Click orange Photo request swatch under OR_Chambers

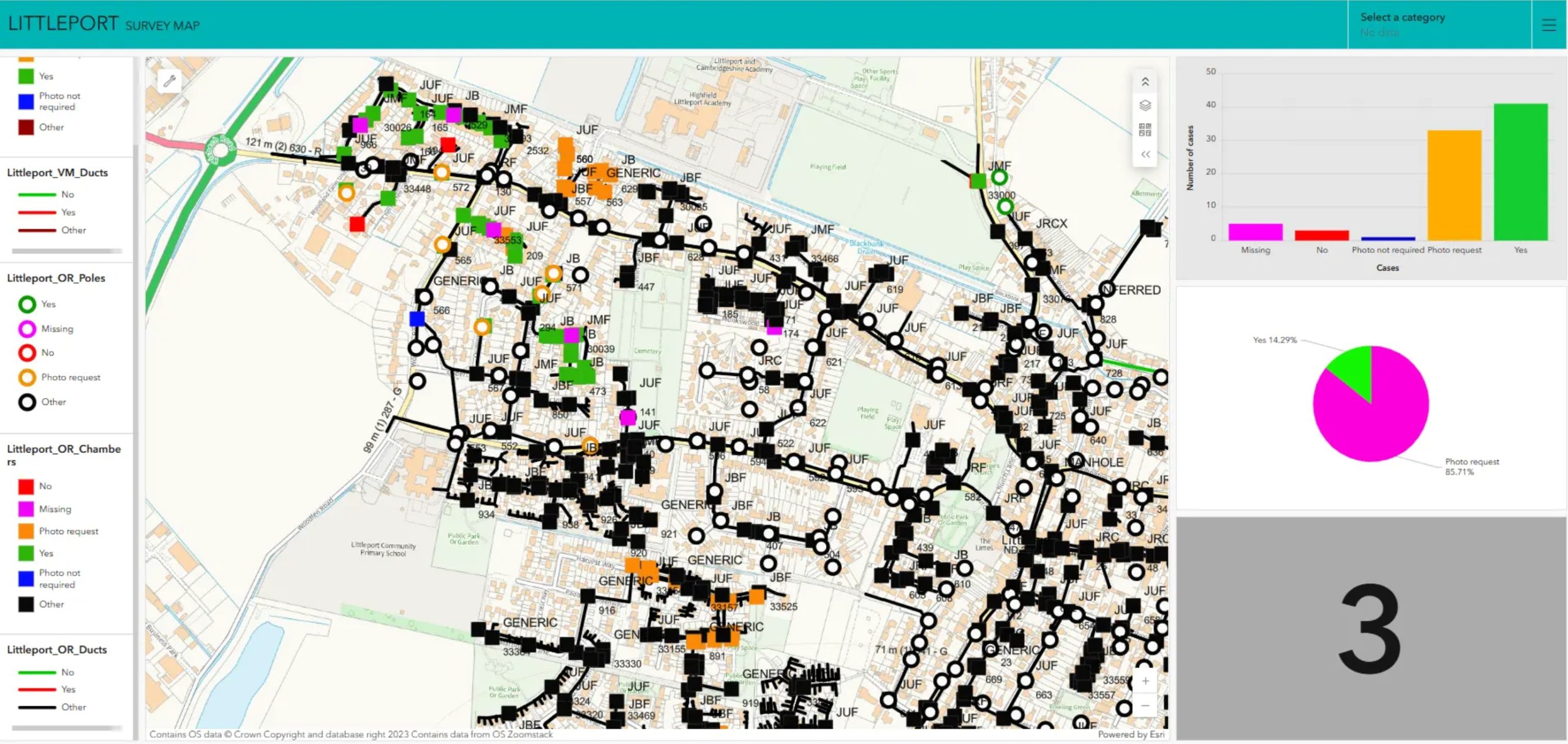point(26,531)
